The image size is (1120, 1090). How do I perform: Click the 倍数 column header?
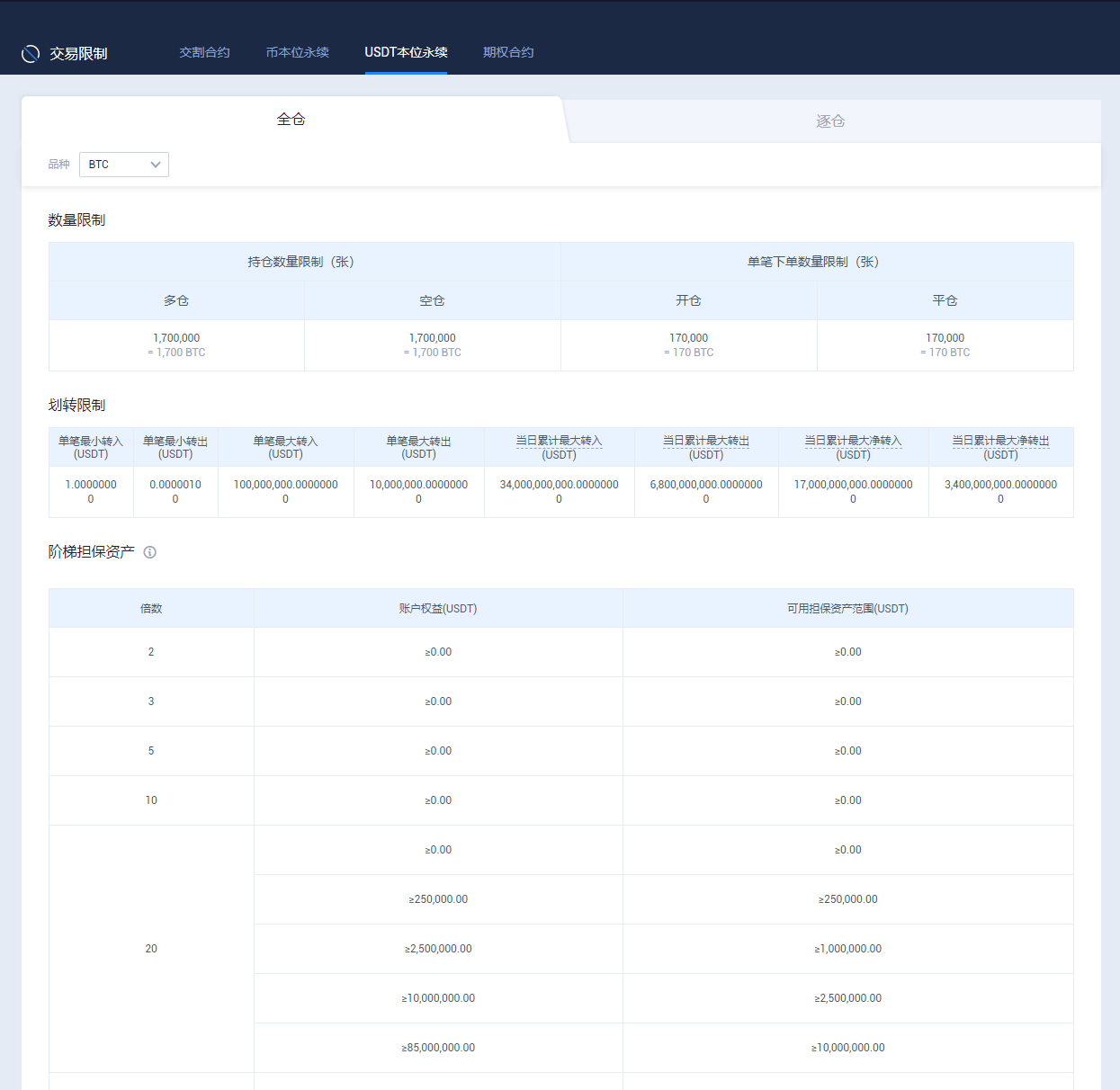151,609
